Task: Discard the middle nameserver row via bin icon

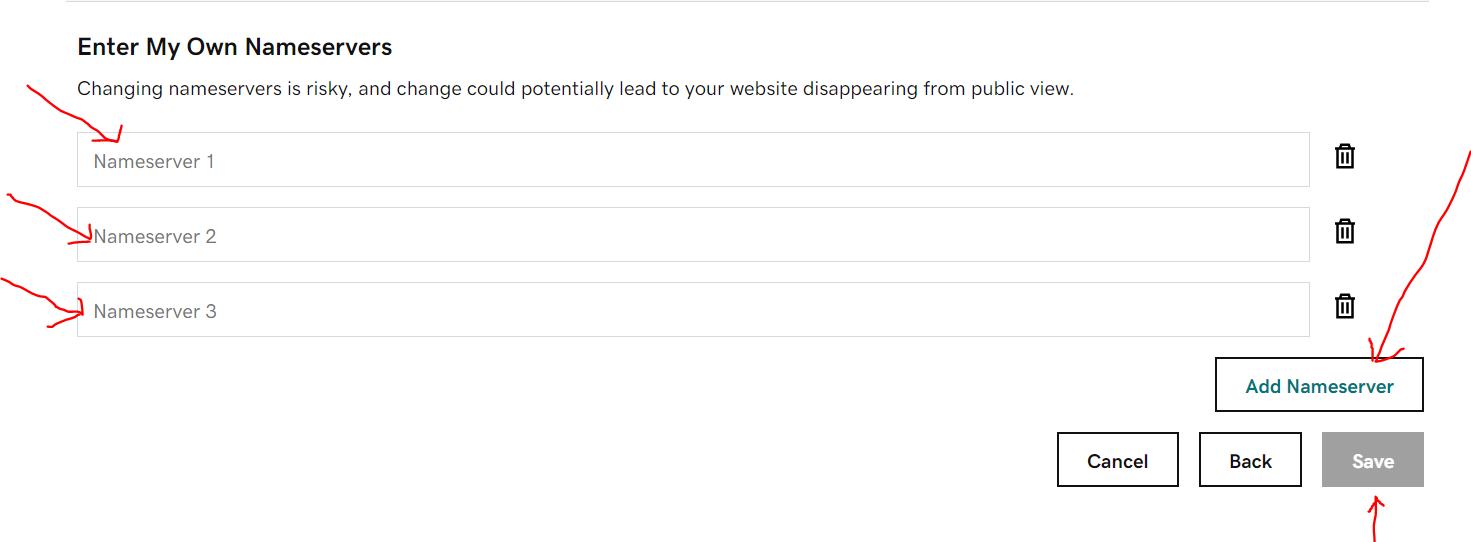Action: 1345,231
